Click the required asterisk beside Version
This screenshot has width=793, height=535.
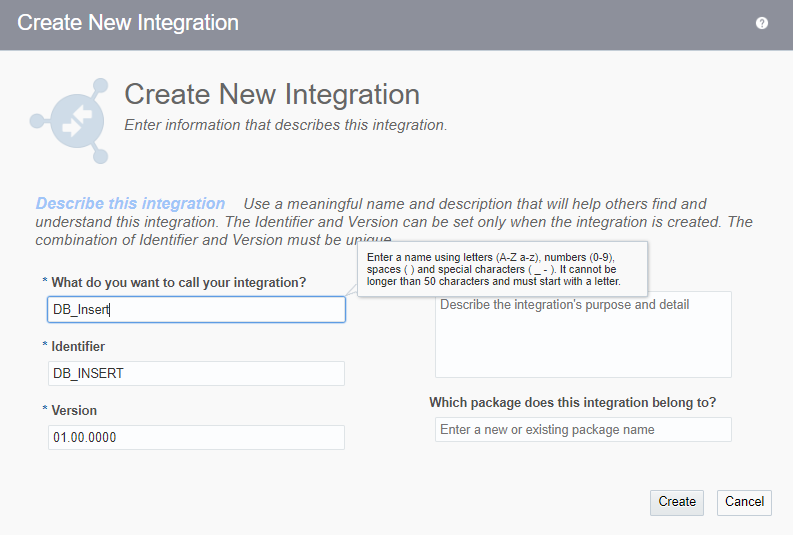tap(44, 410)
